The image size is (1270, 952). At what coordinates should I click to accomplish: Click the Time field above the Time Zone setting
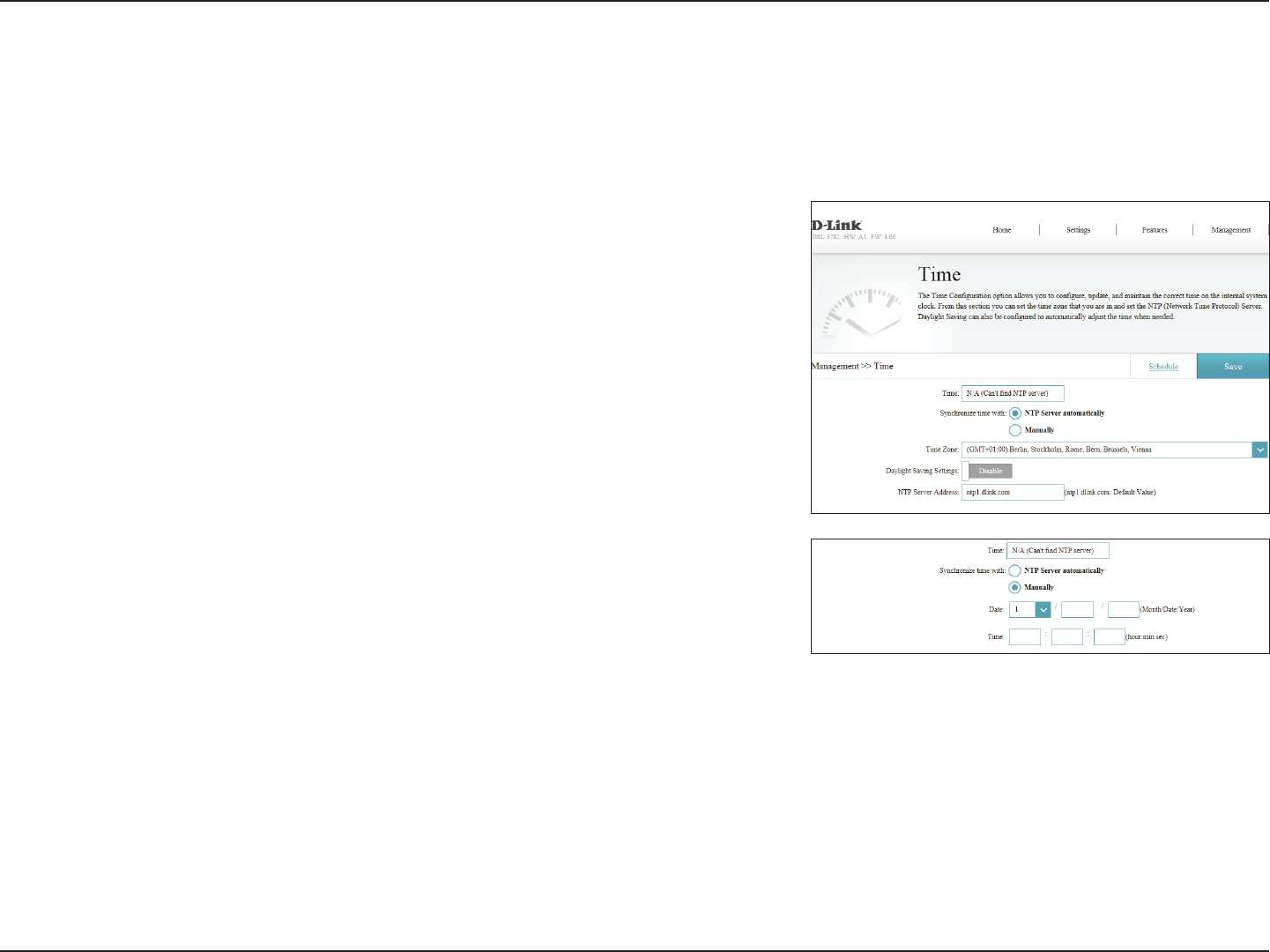pyautogui.click(x=1013, y=393)
